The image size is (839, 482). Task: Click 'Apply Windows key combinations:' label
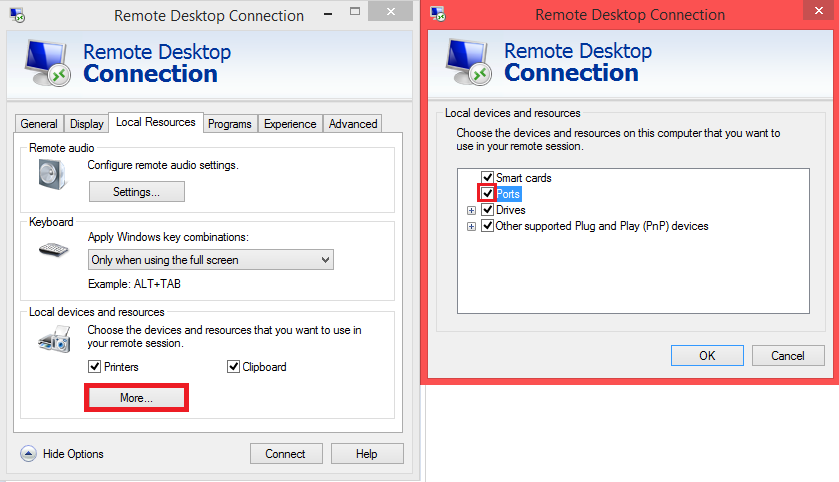point(168,236)
